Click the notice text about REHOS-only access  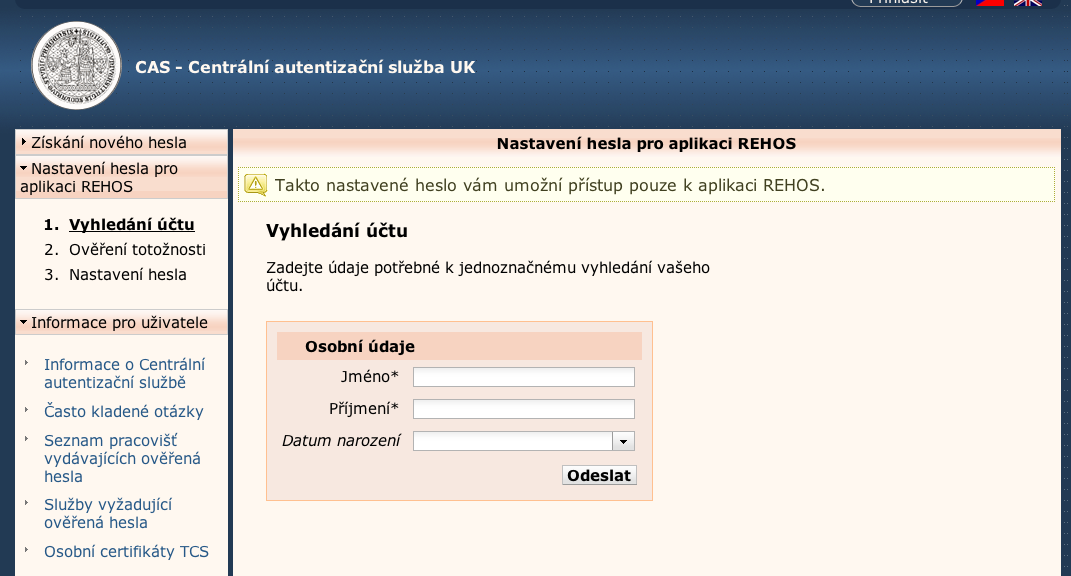(x=550, y=185)
